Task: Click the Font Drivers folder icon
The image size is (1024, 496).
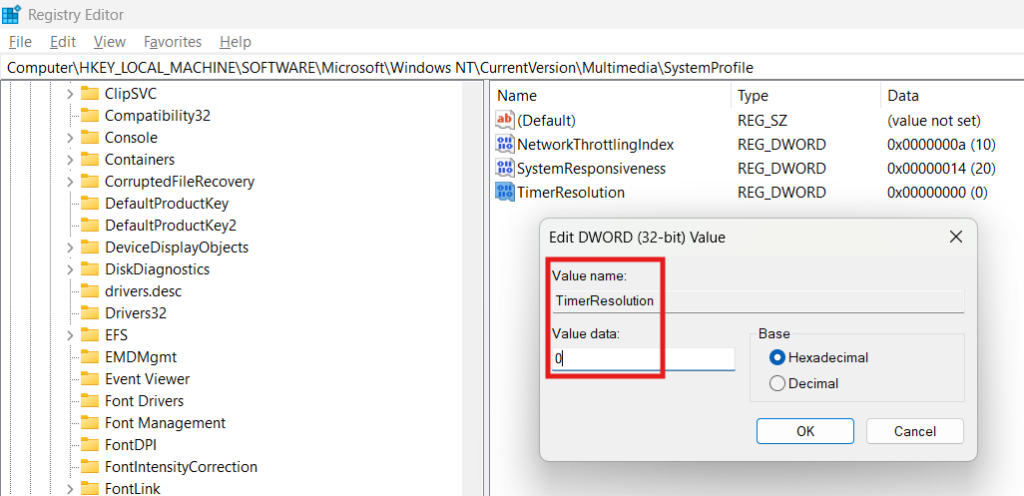Action: coord(91,401)
